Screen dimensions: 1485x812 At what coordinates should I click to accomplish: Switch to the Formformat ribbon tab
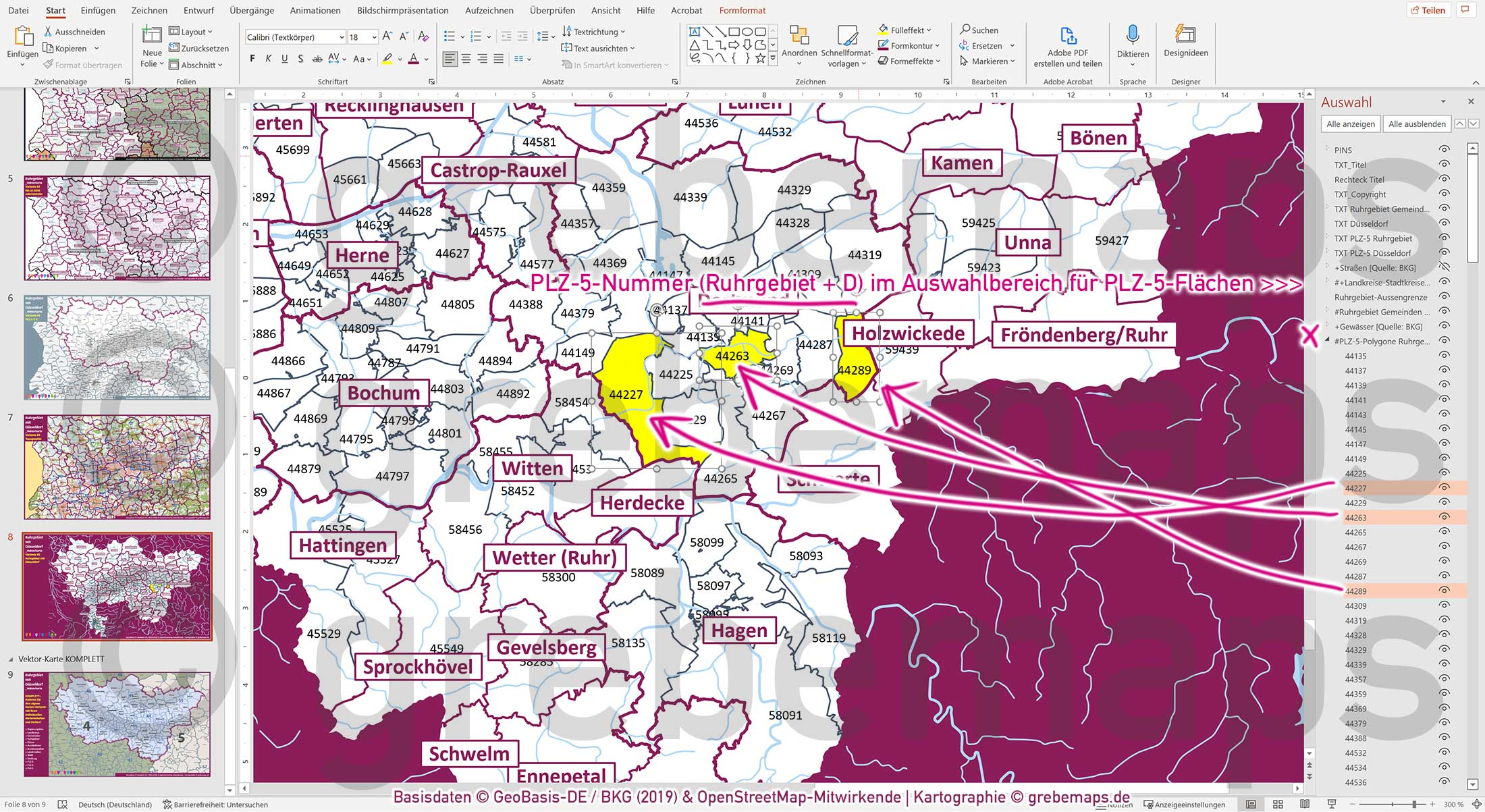tap(742, 10)
